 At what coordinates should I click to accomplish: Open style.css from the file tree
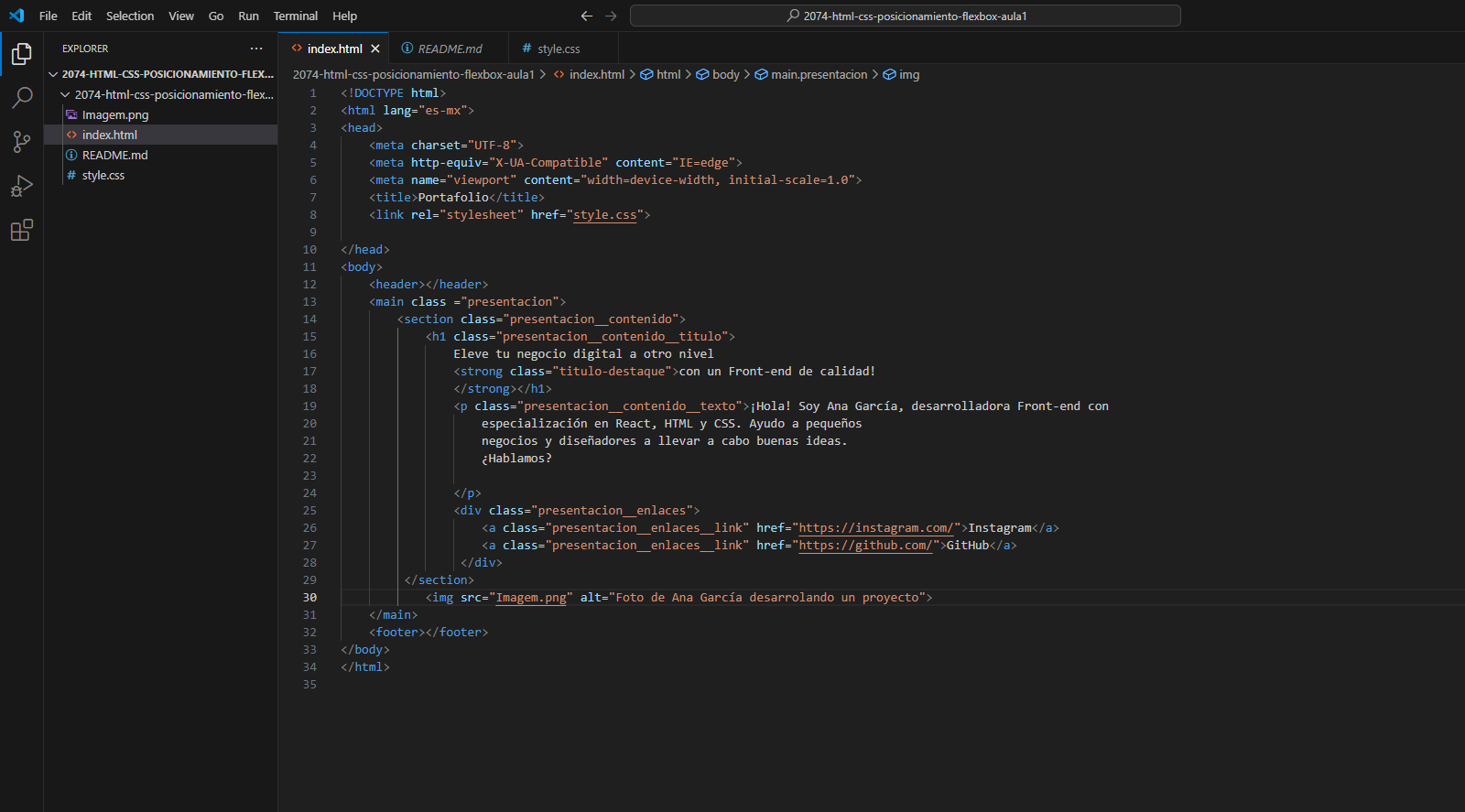161,175
